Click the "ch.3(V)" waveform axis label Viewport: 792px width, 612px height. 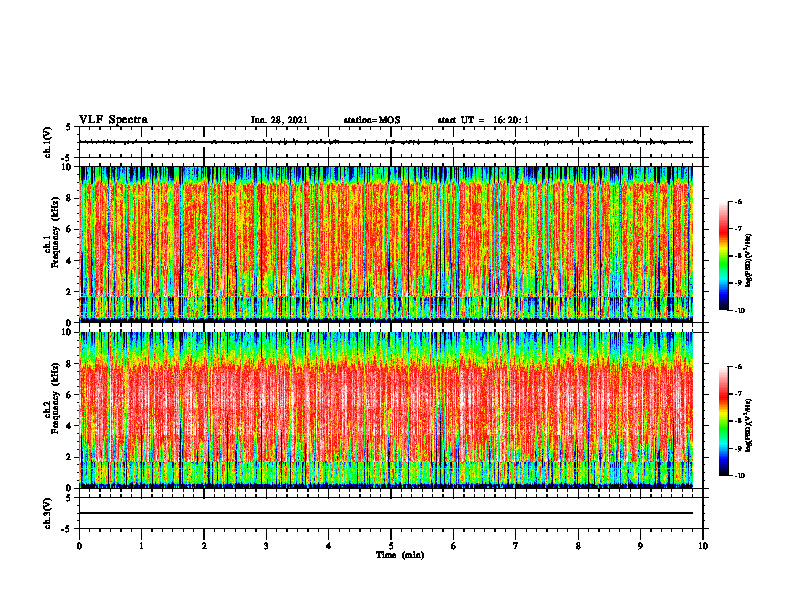point(47,513)
